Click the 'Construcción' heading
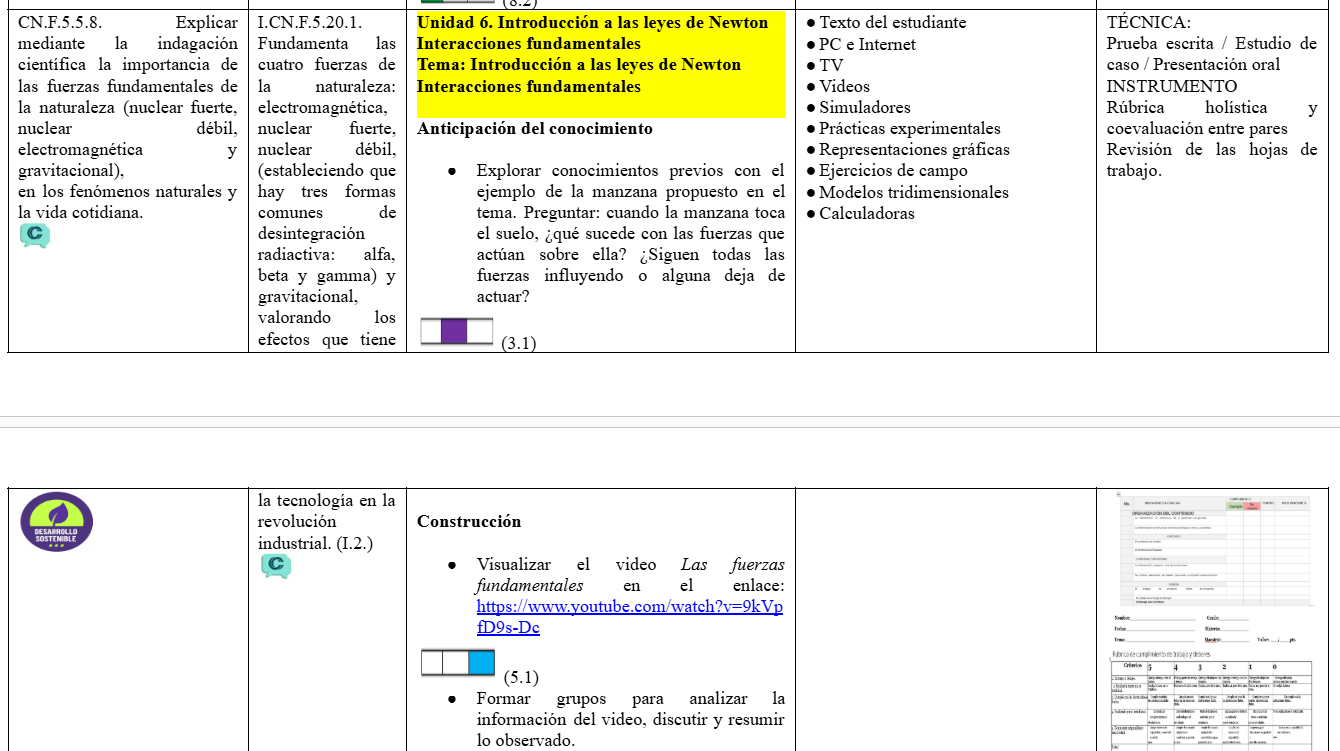 coord(469,521)
